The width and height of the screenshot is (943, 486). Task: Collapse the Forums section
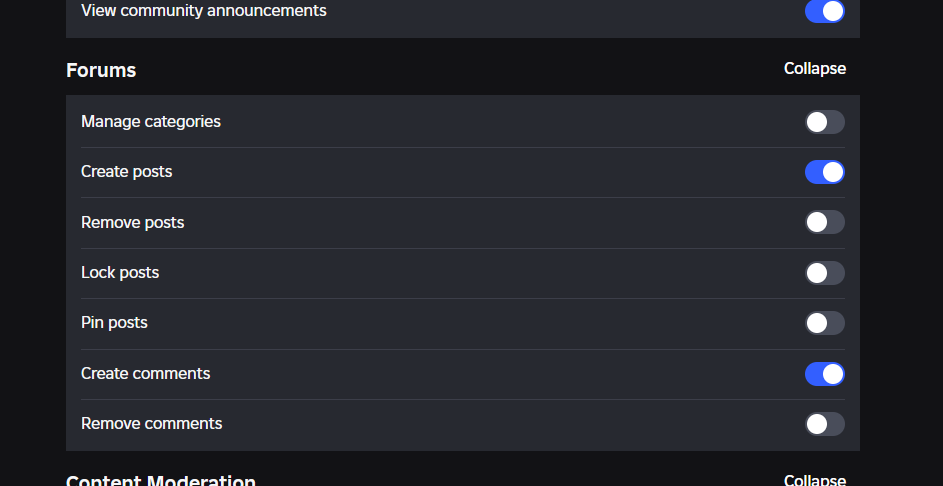(815, 69)
